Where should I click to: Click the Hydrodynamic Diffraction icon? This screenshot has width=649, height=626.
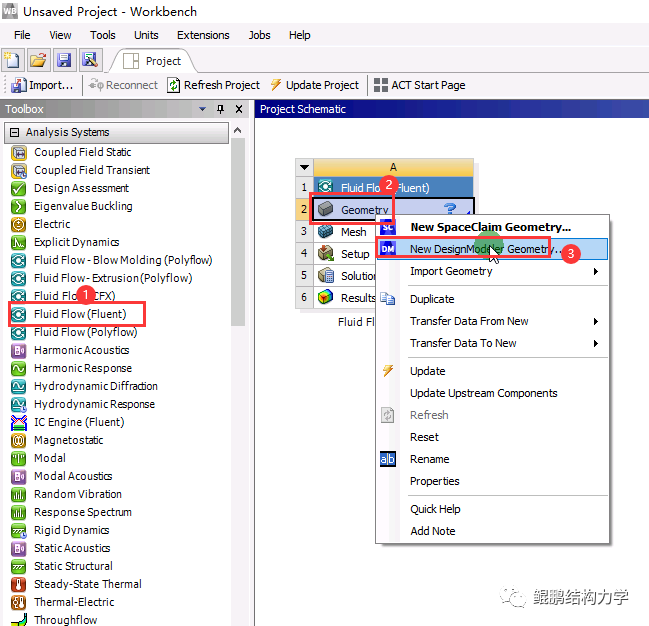point(19,387)
